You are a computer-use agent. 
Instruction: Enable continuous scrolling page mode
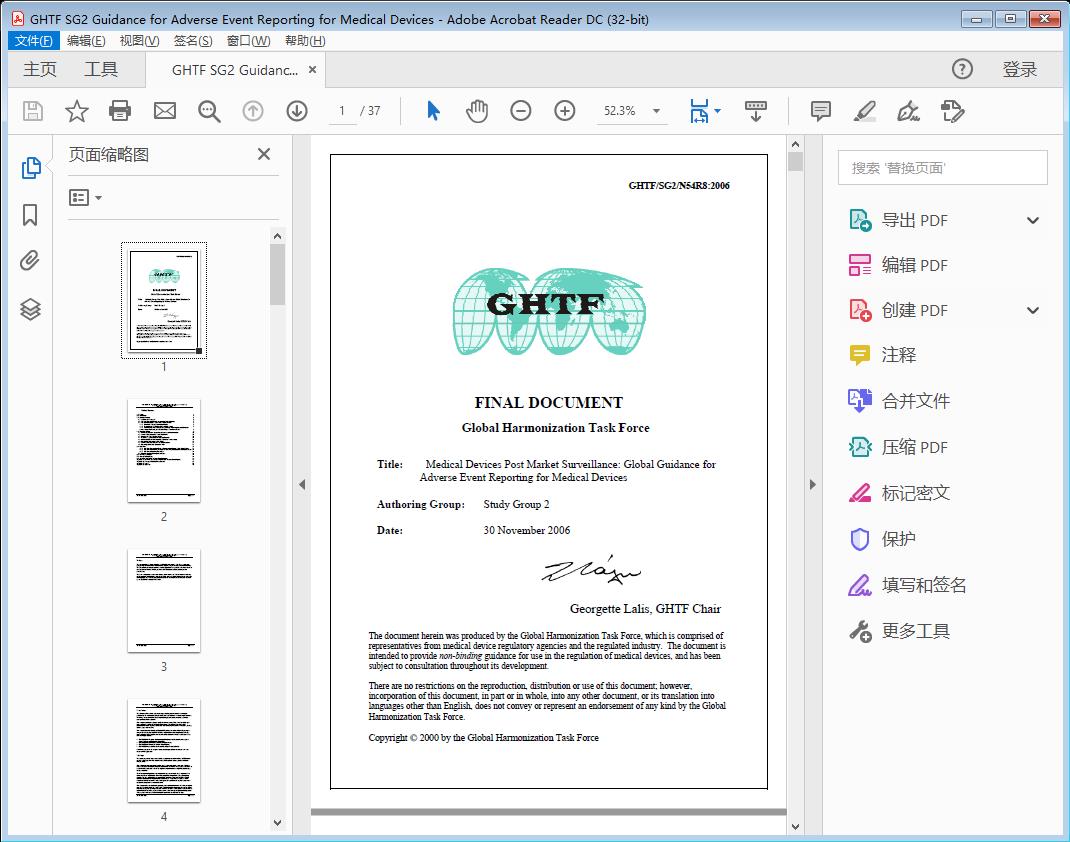(756, 111)
